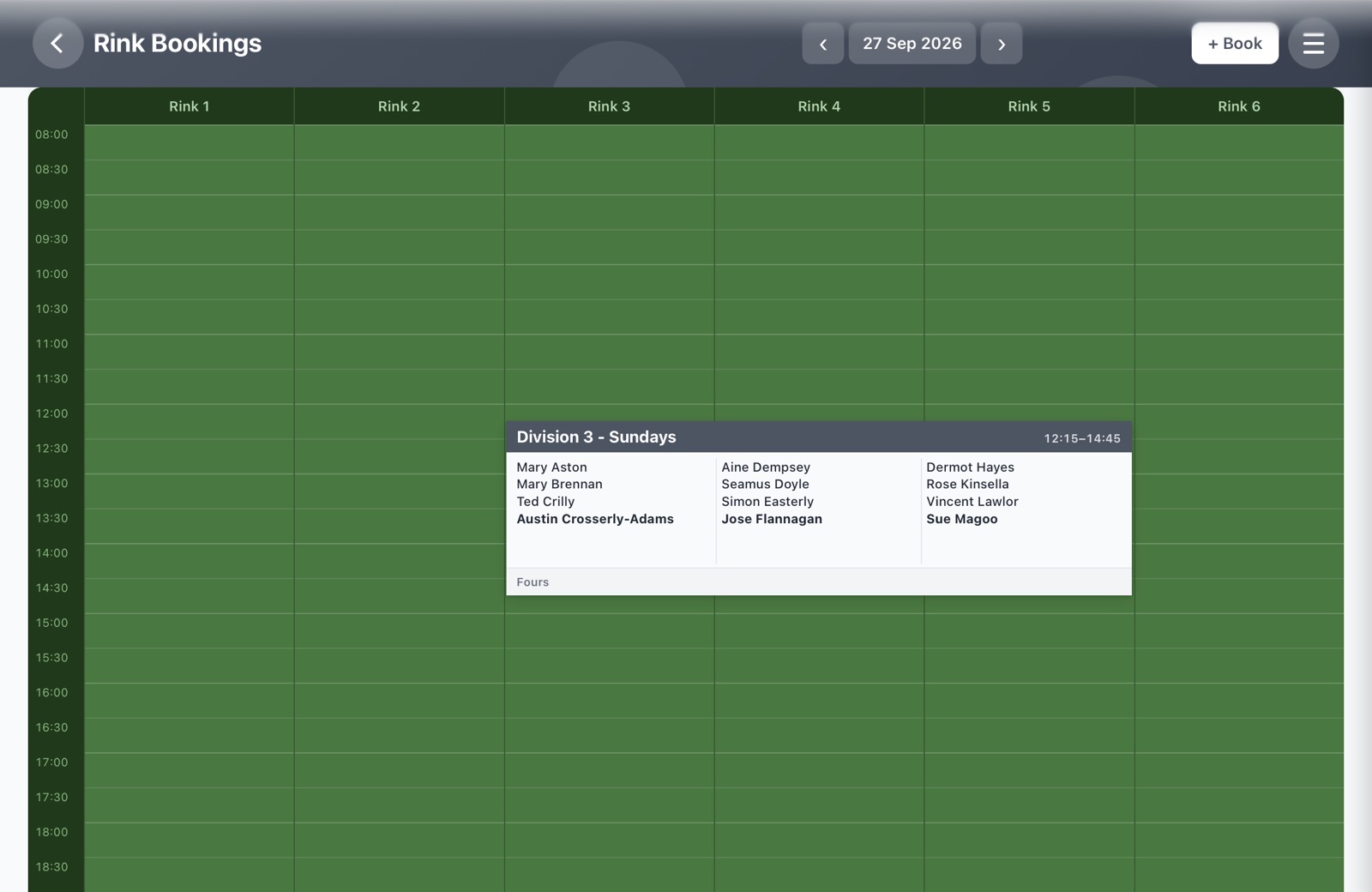The image size is (1372, 892).
Task: Select the Rink 6 column header
Action: [1239, 106]
